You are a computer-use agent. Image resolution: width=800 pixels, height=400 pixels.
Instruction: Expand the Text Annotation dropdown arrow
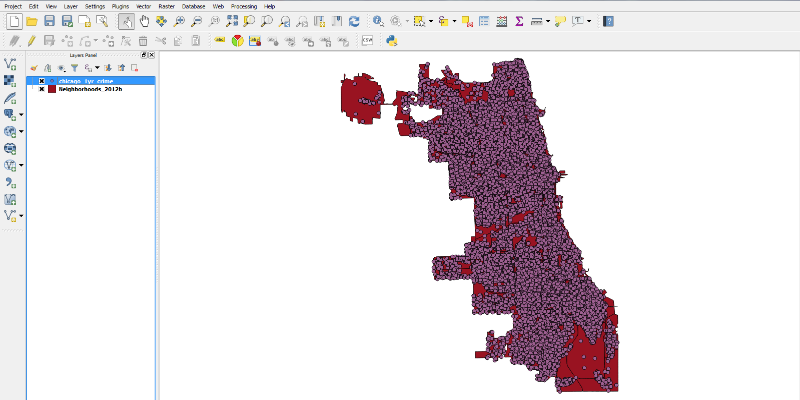(x=589, y=21)
